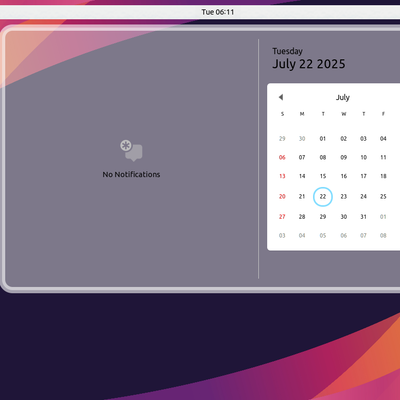
Task: Click the S Sunday column header
Action: (282, 114)
